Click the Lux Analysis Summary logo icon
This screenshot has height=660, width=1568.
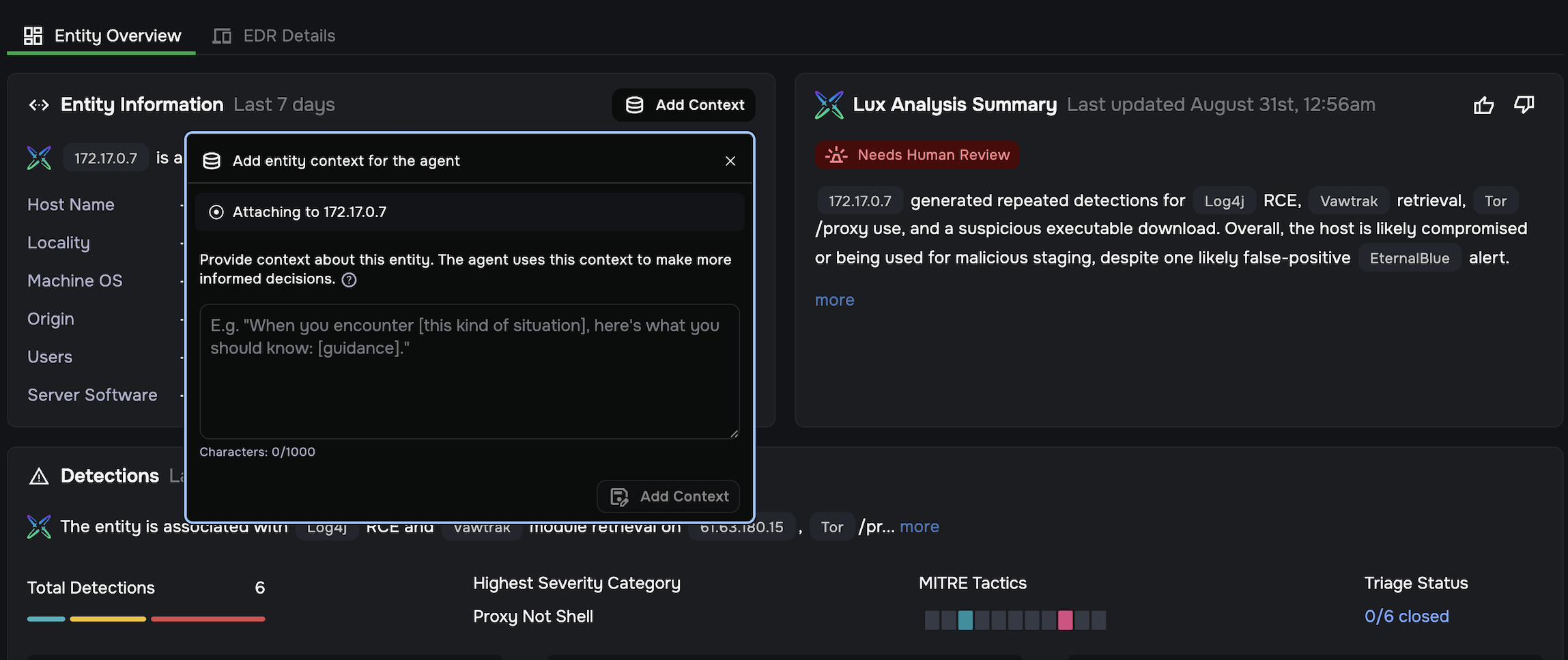coord(829,105)
